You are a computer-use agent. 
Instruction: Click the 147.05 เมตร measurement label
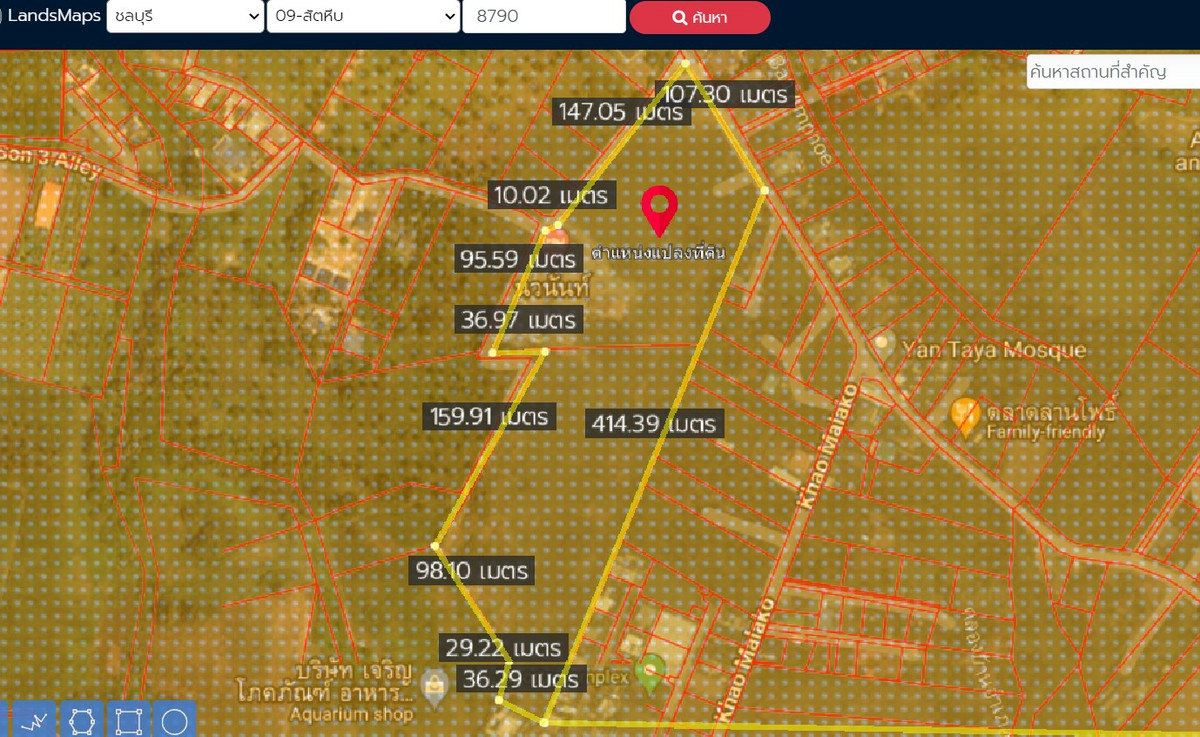click(622, 113)
